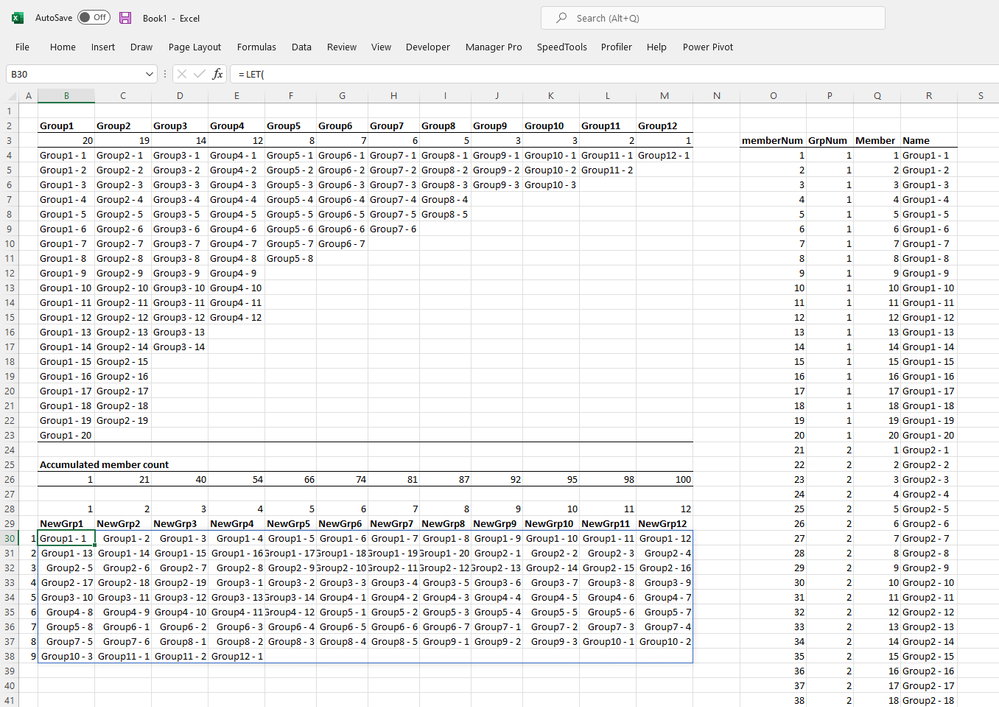Select Group12 - 1 cell in row 38
999x707 pixels.
236,656
